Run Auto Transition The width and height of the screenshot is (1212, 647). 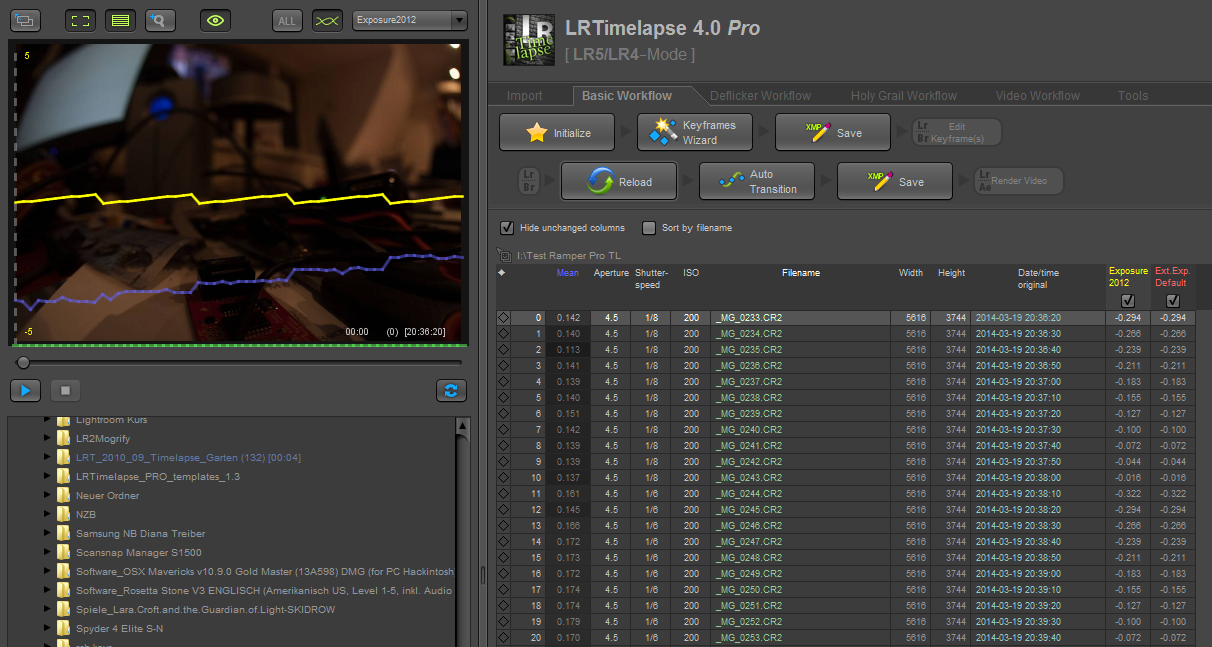click(757, 181)
